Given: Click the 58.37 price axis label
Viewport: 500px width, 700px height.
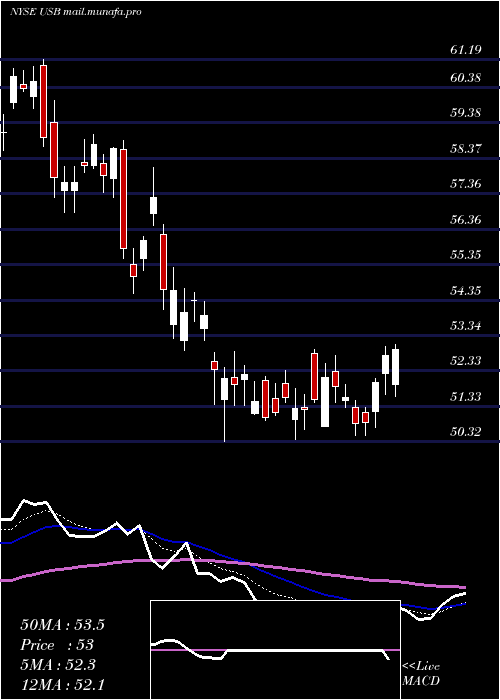Looking at the screenshot, I should click(x=466, y=148).
